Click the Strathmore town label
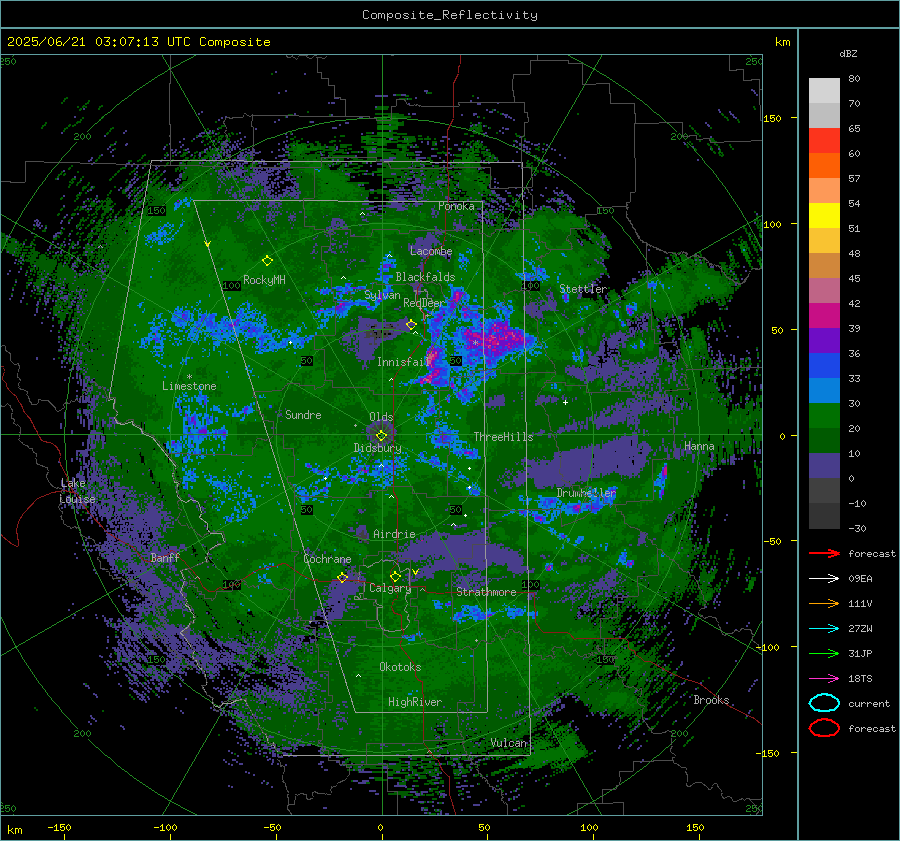 pyautogui.click(x=486, y=592)
